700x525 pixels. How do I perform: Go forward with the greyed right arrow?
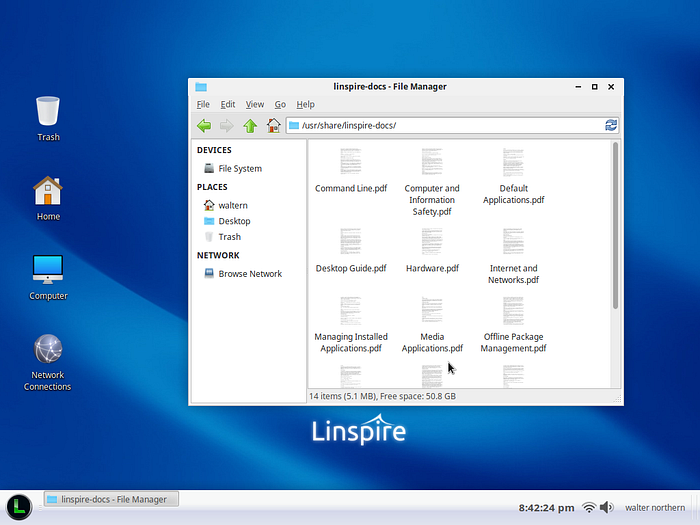[x=227, y=126]
